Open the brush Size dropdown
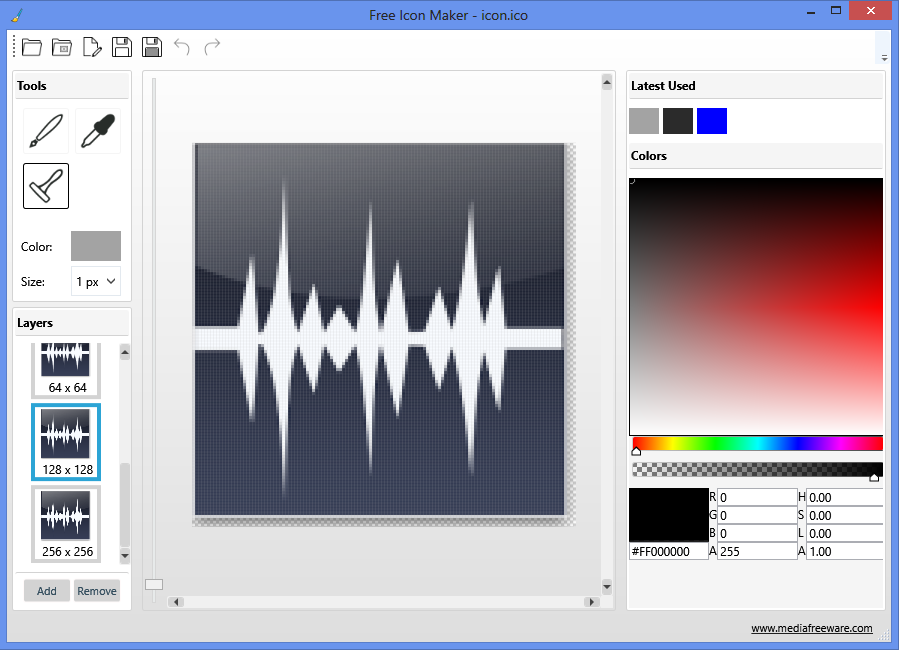The image size is (899, 650). [x=95, y=281]
